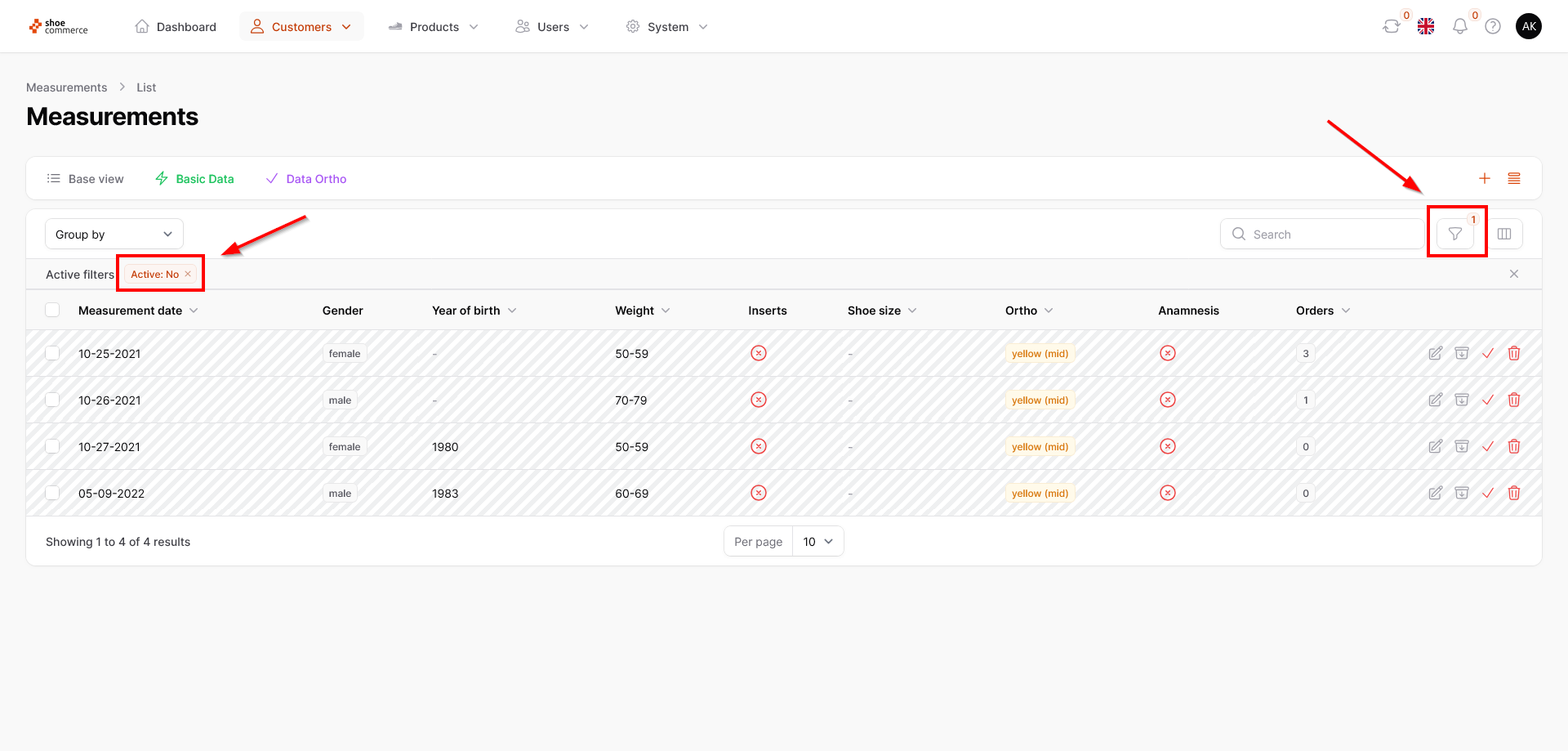Expand the Group by dropdown

pyautogui.click(x=114, y=235)
